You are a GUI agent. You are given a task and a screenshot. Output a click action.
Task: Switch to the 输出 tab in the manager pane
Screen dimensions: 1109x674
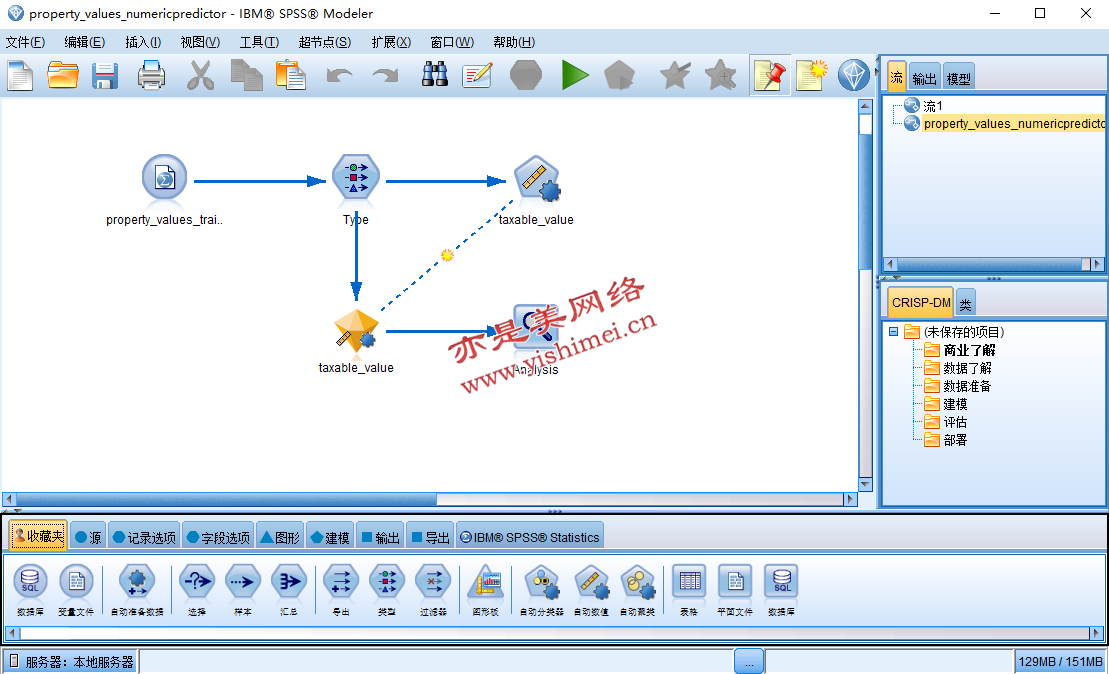pos(924,79)
